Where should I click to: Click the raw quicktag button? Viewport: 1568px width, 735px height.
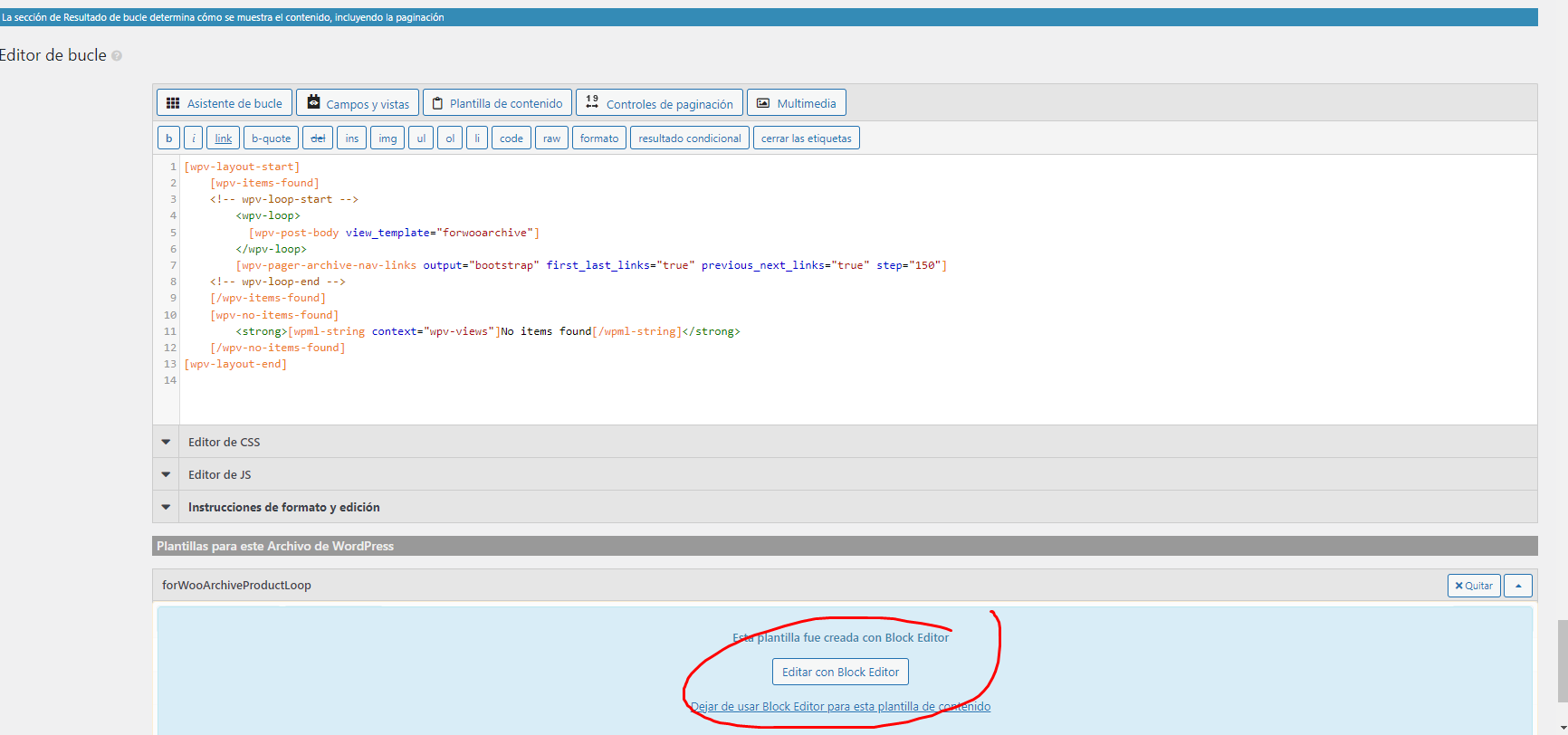tap(551, 138)
